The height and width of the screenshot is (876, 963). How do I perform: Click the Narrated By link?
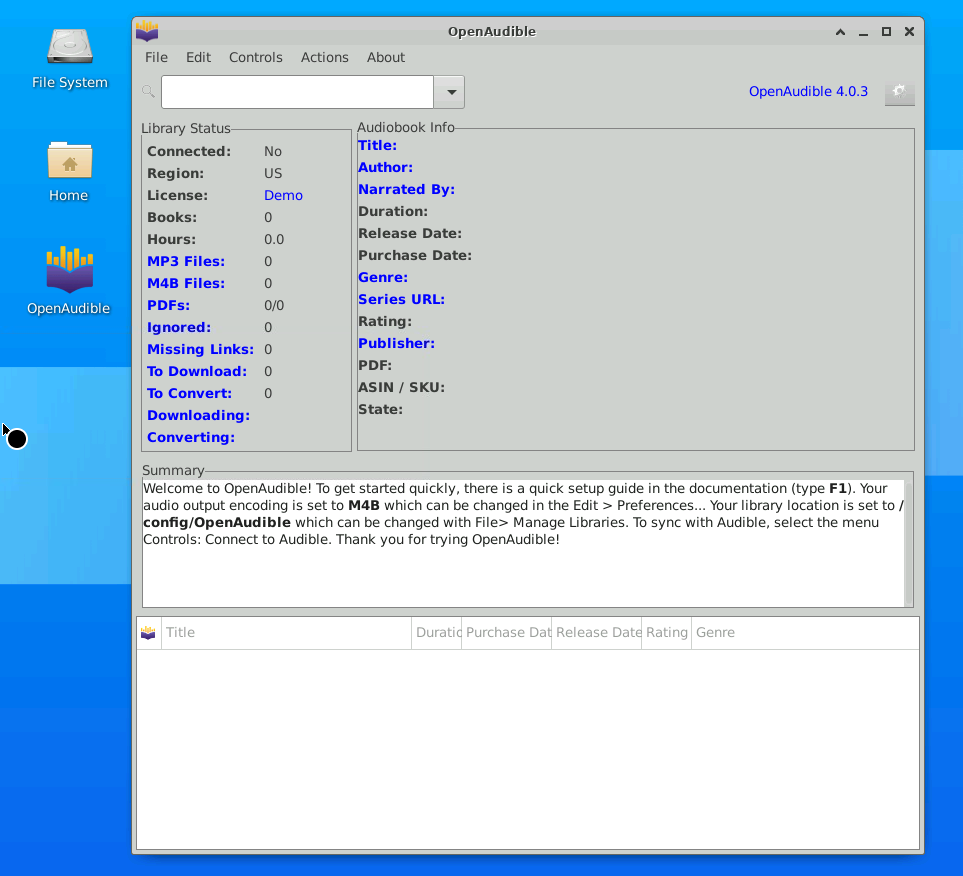(406, 189)
